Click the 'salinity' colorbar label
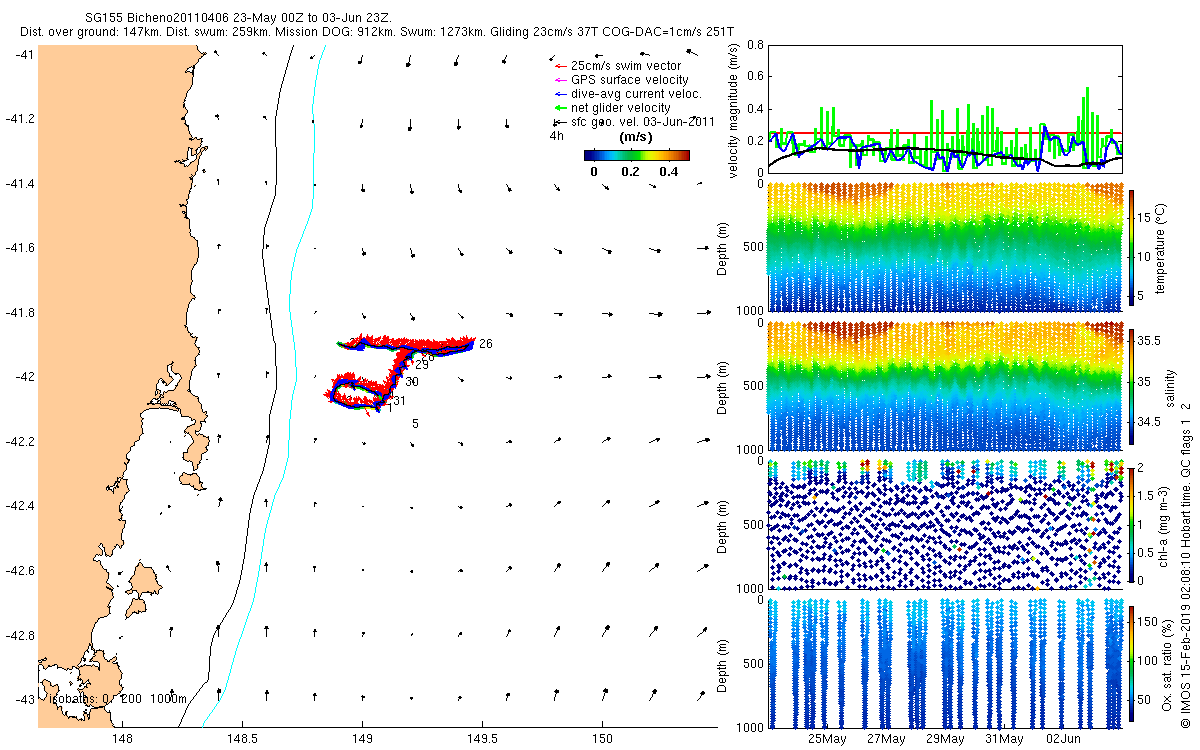 (1169, 386)
